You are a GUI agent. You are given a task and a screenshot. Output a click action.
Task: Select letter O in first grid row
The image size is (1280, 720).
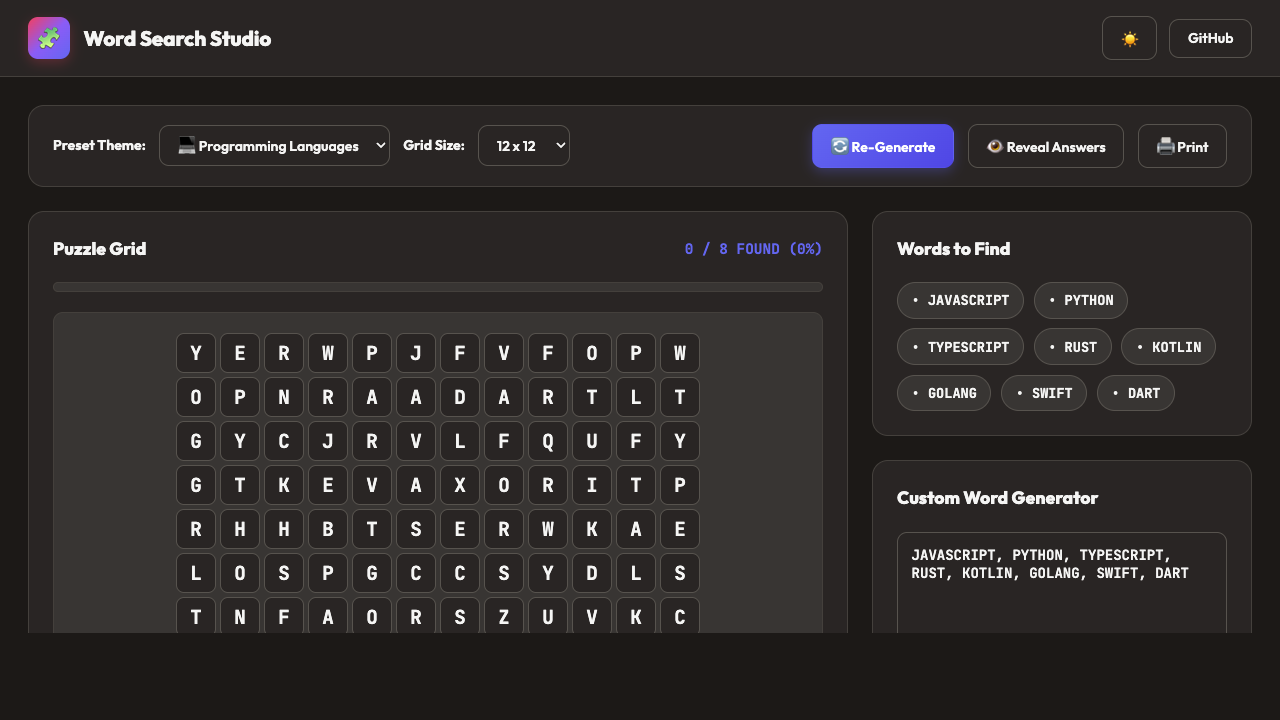(592, 353)
